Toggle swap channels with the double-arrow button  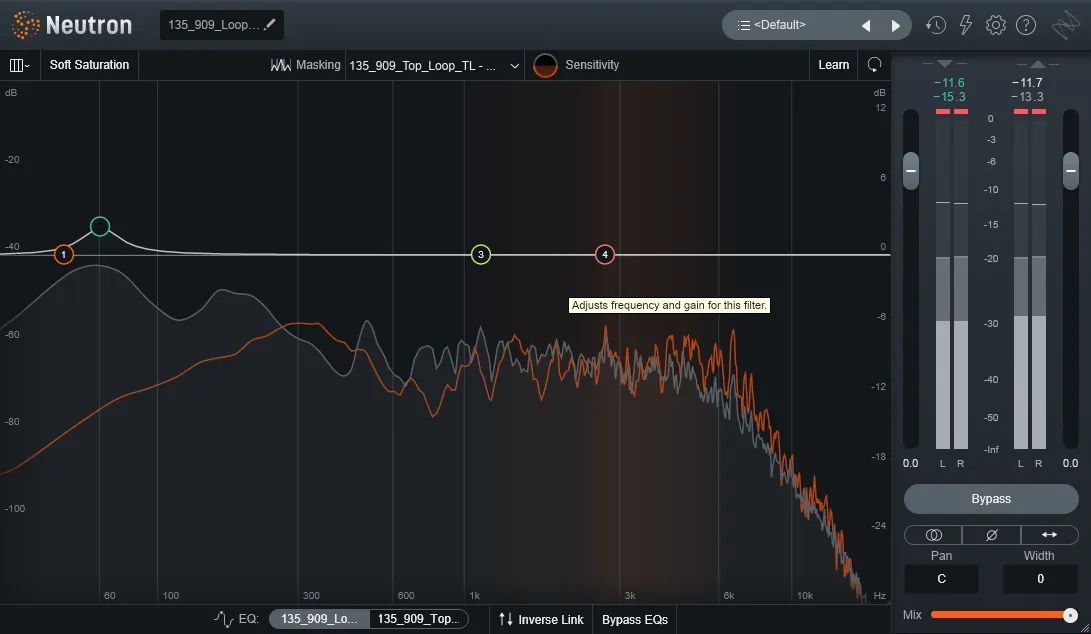[1049, 535]
